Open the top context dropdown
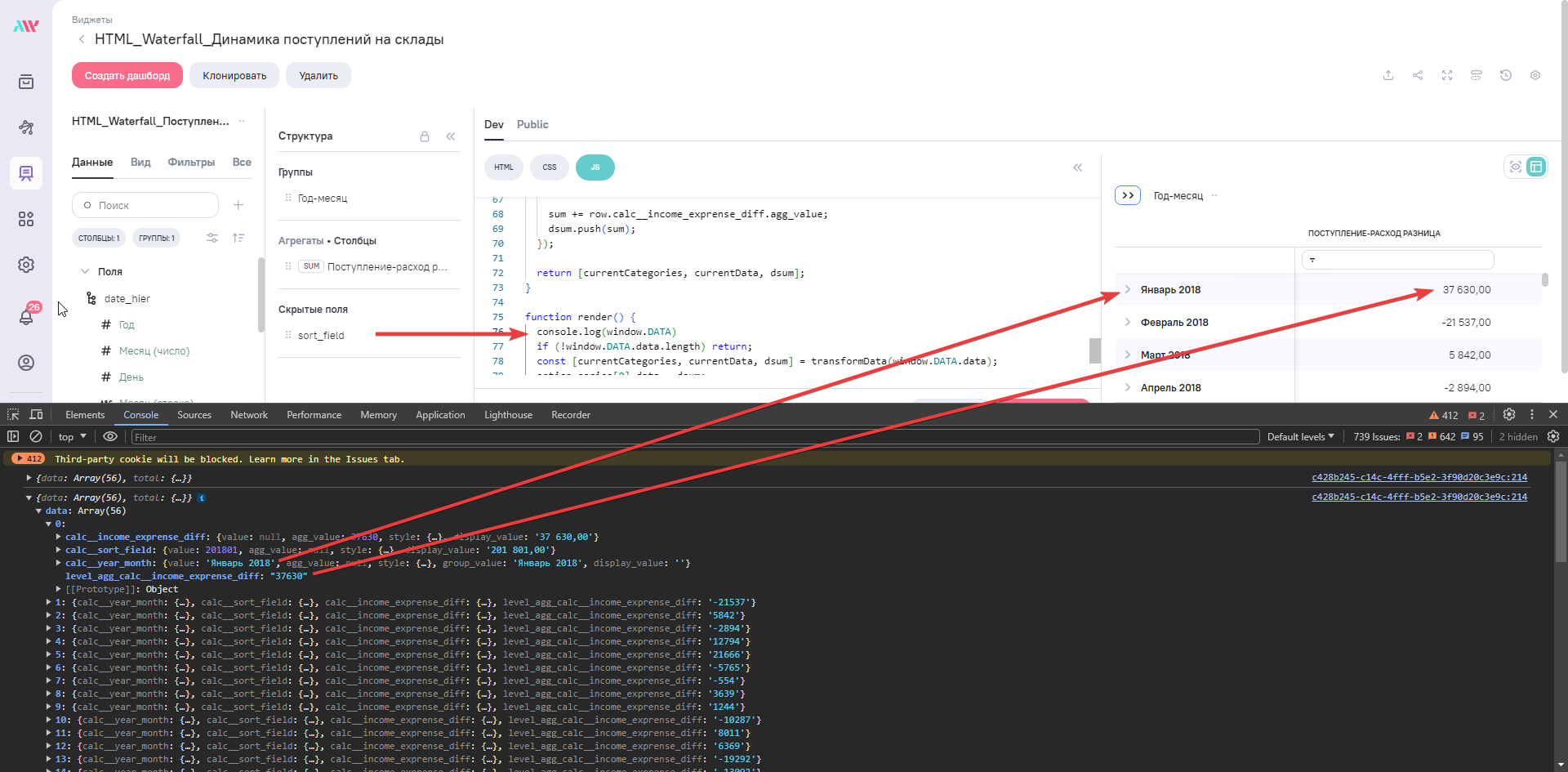Image resolution: width=1568 pixels, height=772 pixels. (72, 437)
